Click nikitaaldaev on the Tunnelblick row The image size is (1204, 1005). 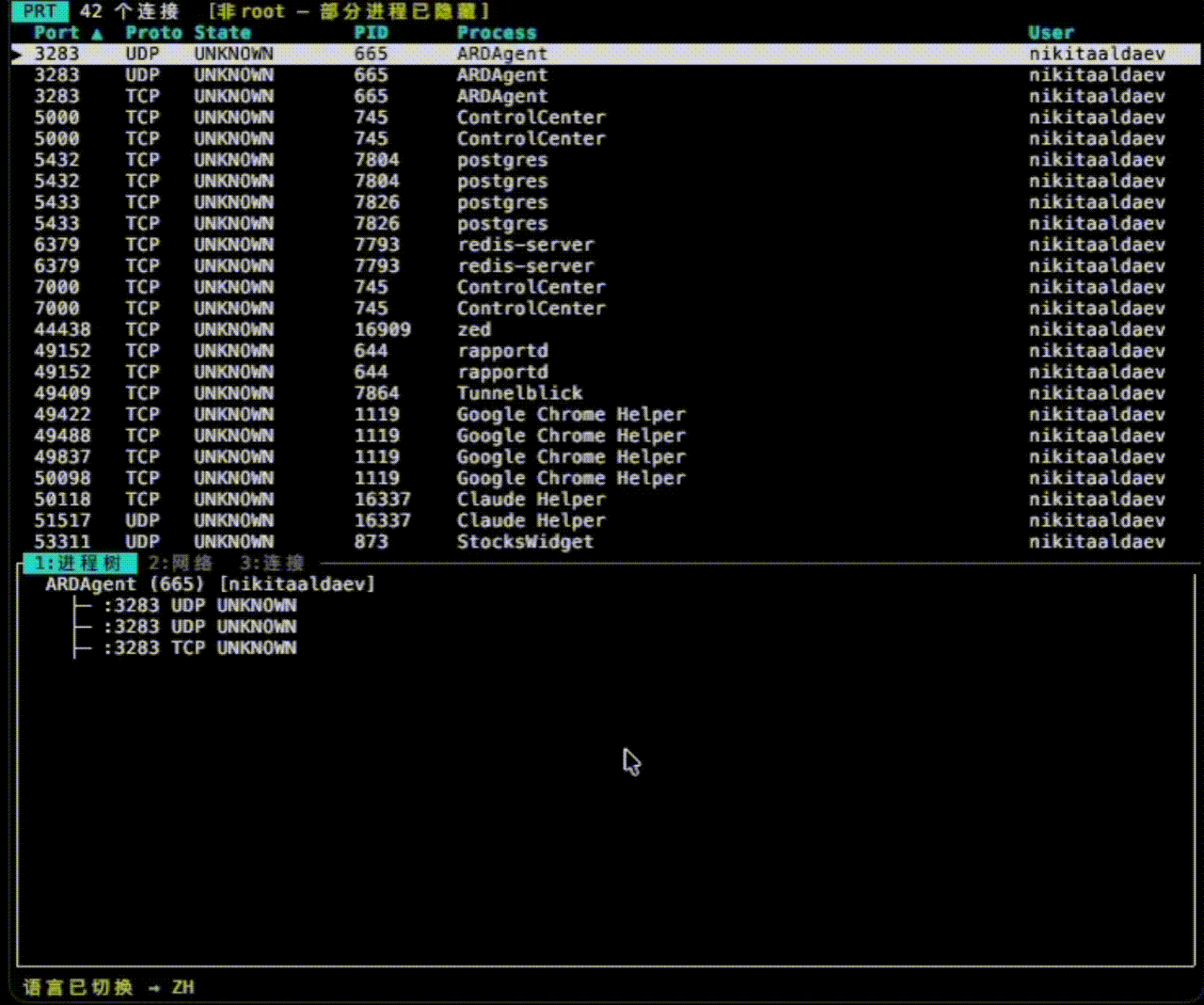[x=1096, y=393]
